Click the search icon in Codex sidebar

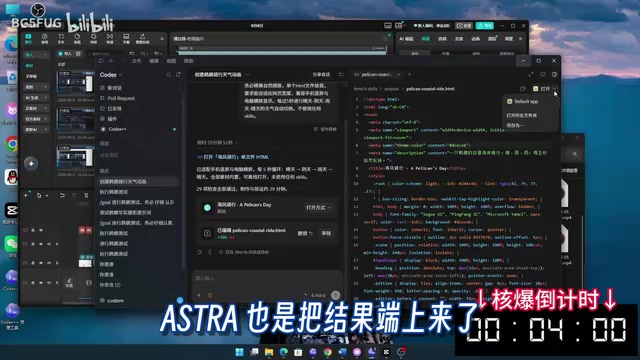coord(169,75)
